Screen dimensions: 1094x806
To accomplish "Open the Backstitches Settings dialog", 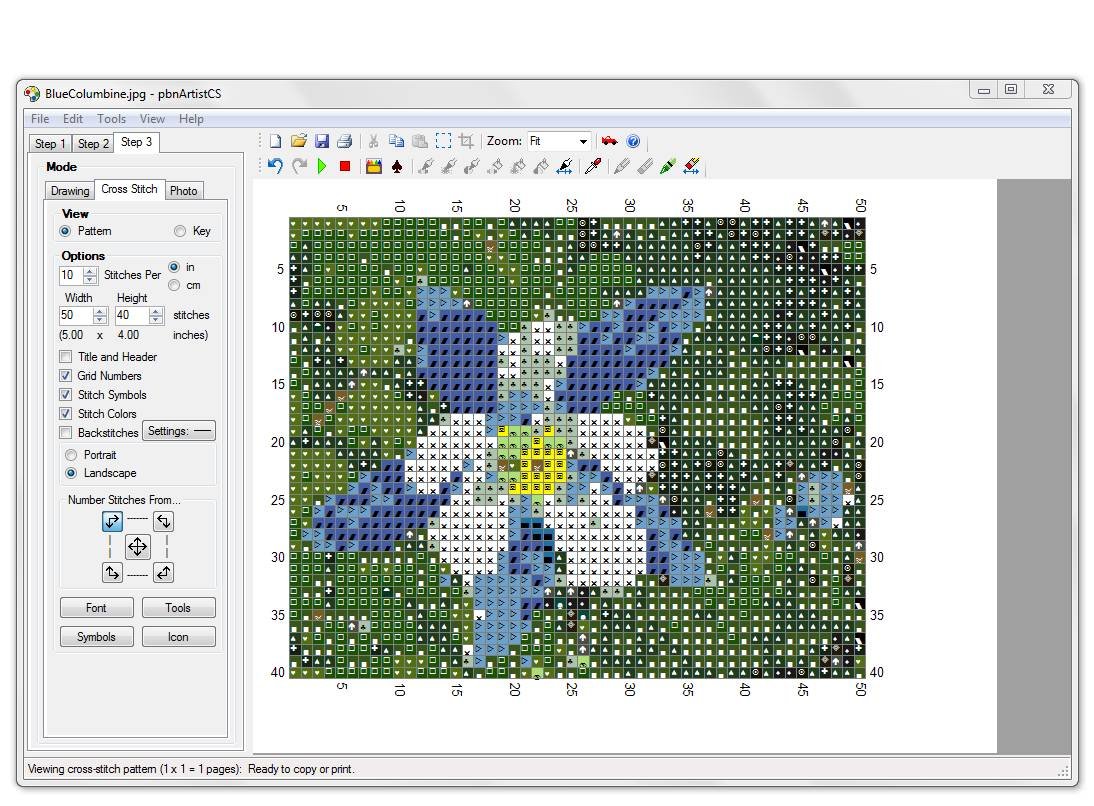I will [x=178, y=431].
